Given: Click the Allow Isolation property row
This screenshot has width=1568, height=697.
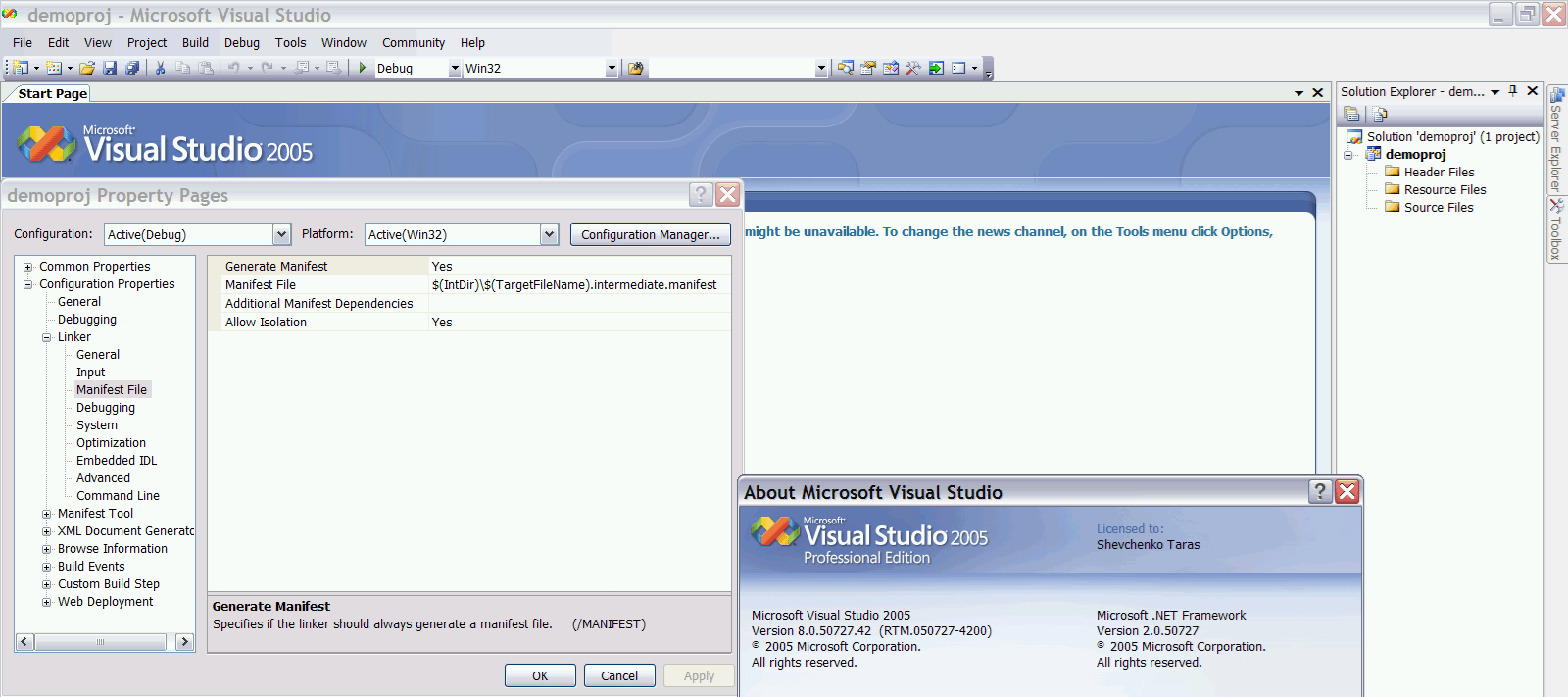Looking at the screenshot, I should click(x=469, y=323).
